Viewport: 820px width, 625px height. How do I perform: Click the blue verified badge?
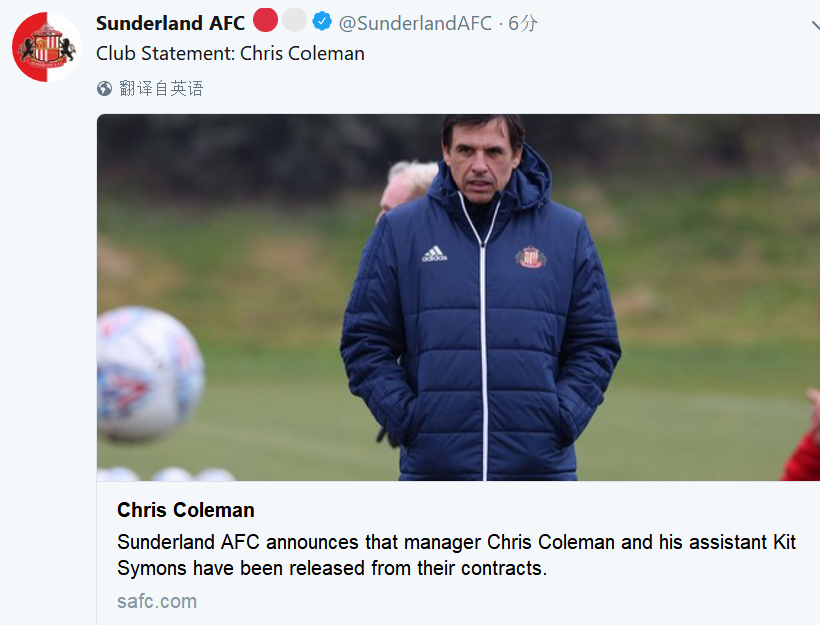coord(322,21)
